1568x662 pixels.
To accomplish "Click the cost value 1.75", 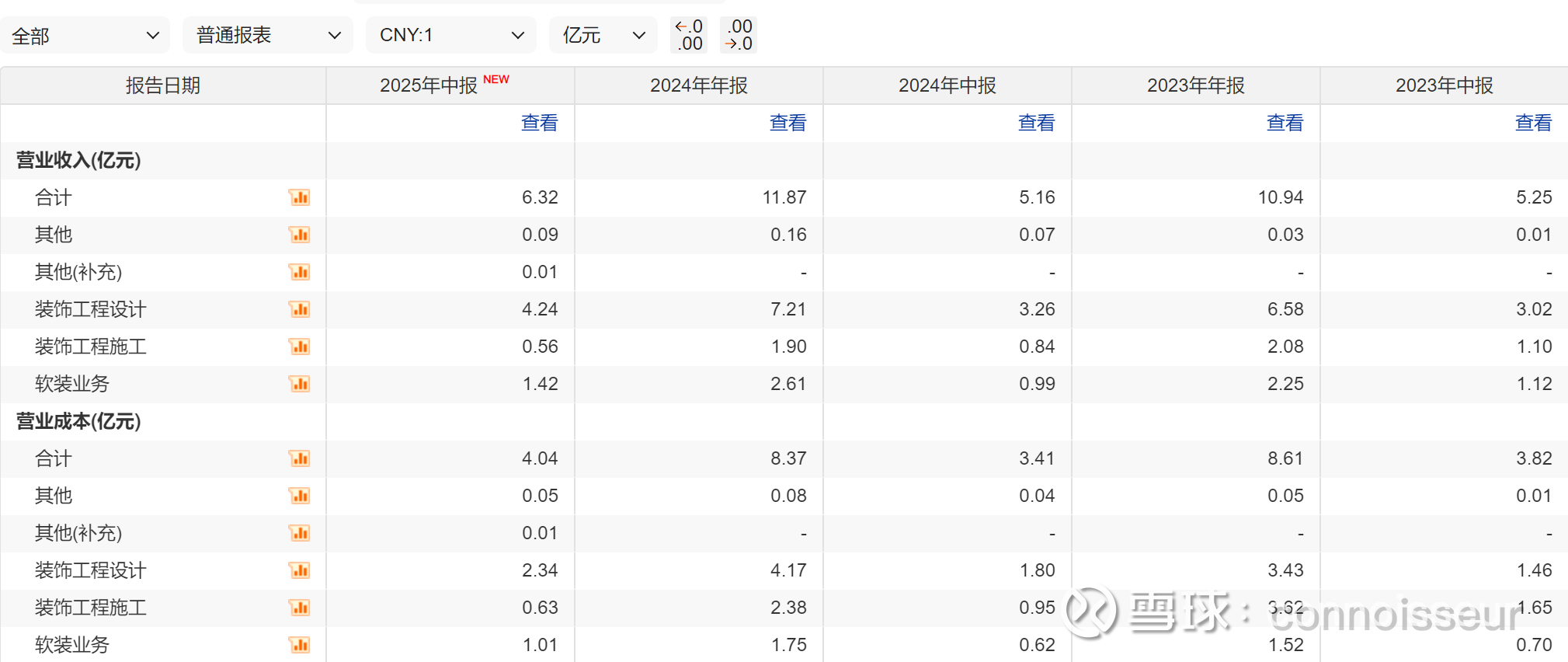I will pyautogui.click(x=788, y=645).
